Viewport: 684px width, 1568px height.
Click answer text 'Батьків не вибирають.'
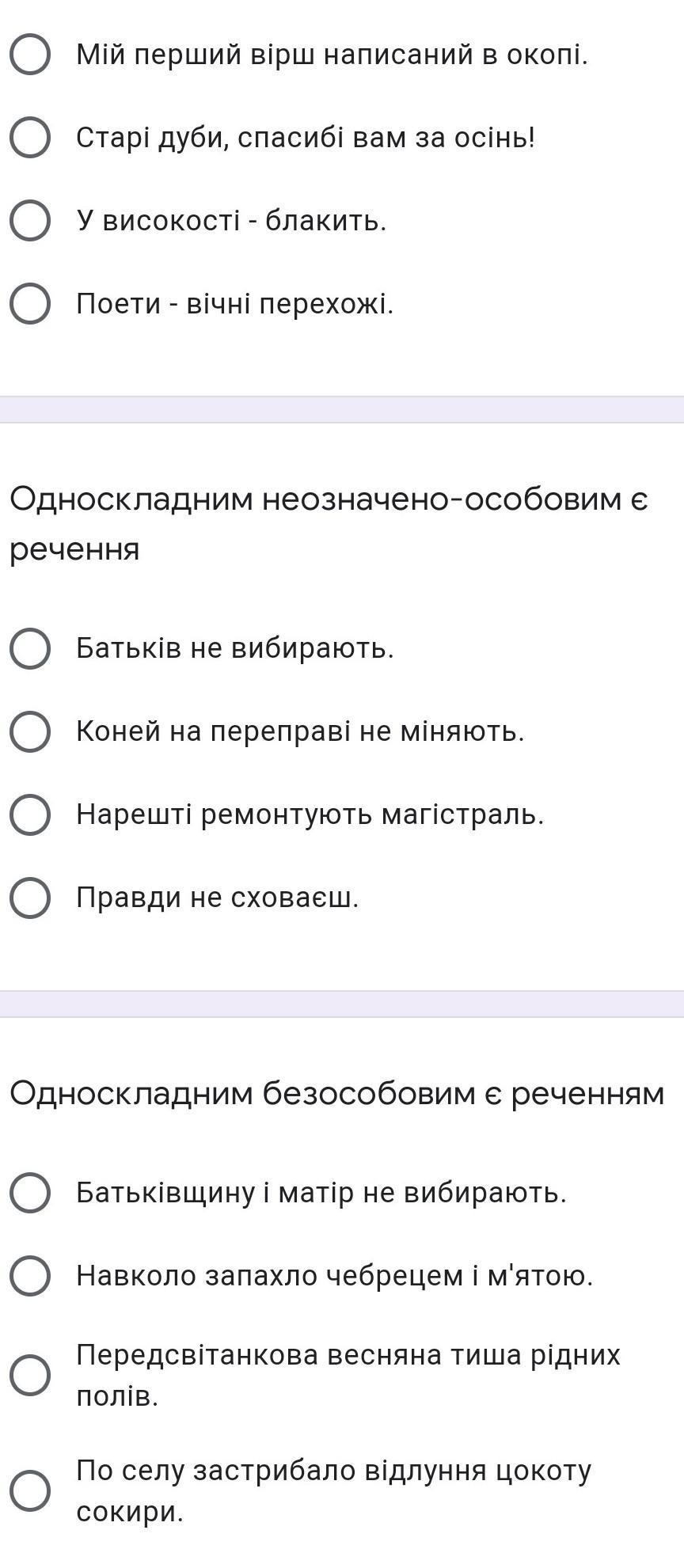pyautogui.click(x=235, y=649)
